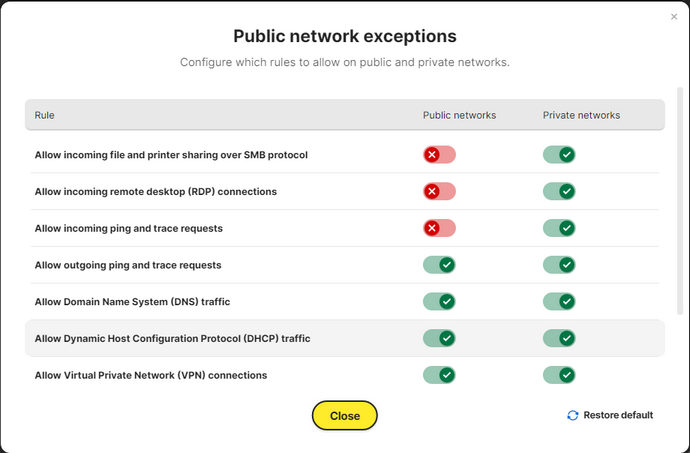Disable VPN connections on private networks
This screenshot has width=690, height=453.
pyautogui.click(x=559, y=375)
